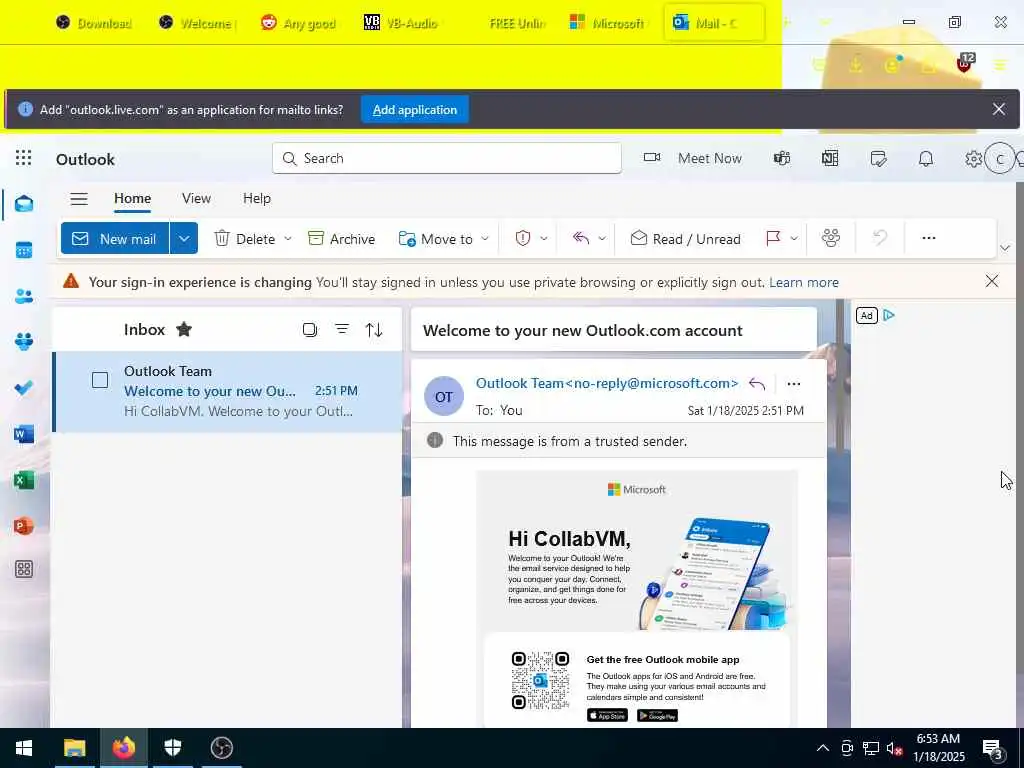1024x768 pixels.
Task: Click the Groups paw icon in ribbon
Action: pyautogui.click(x=831, y=238)
